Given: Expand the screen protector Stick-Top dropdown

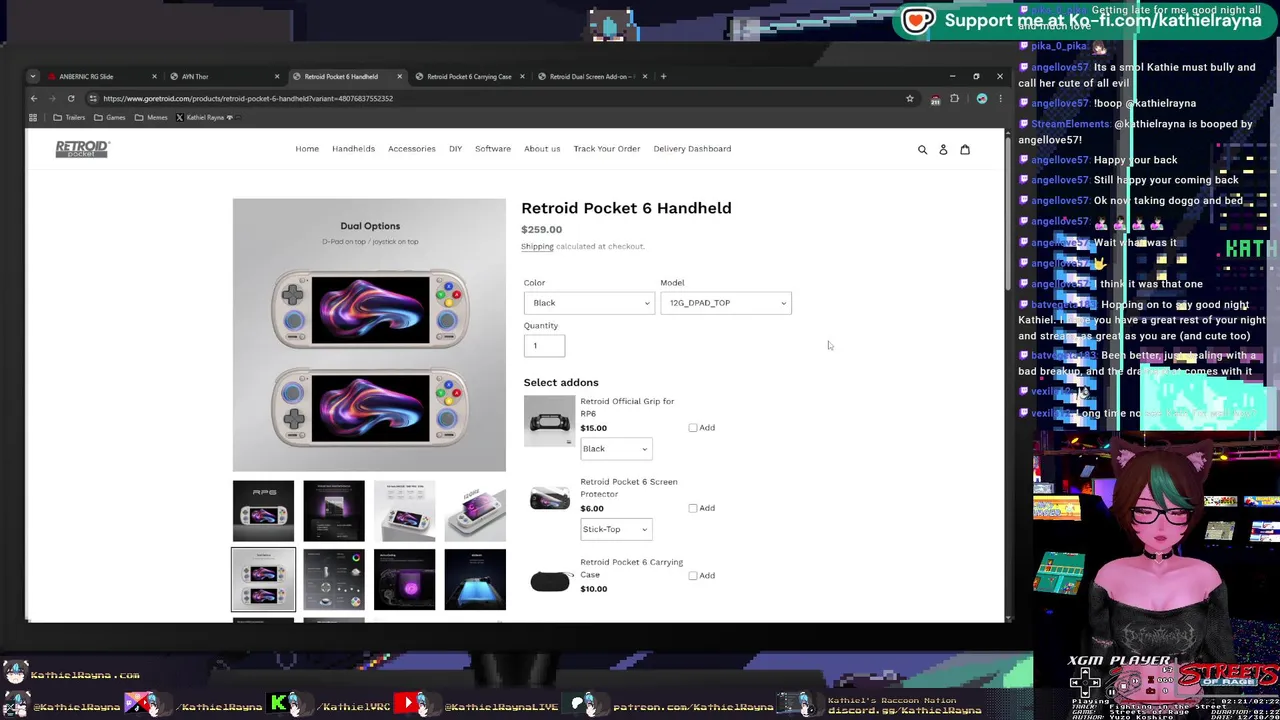Looking at the screenshot, I should pyautogui.click(x=616, y=529).
